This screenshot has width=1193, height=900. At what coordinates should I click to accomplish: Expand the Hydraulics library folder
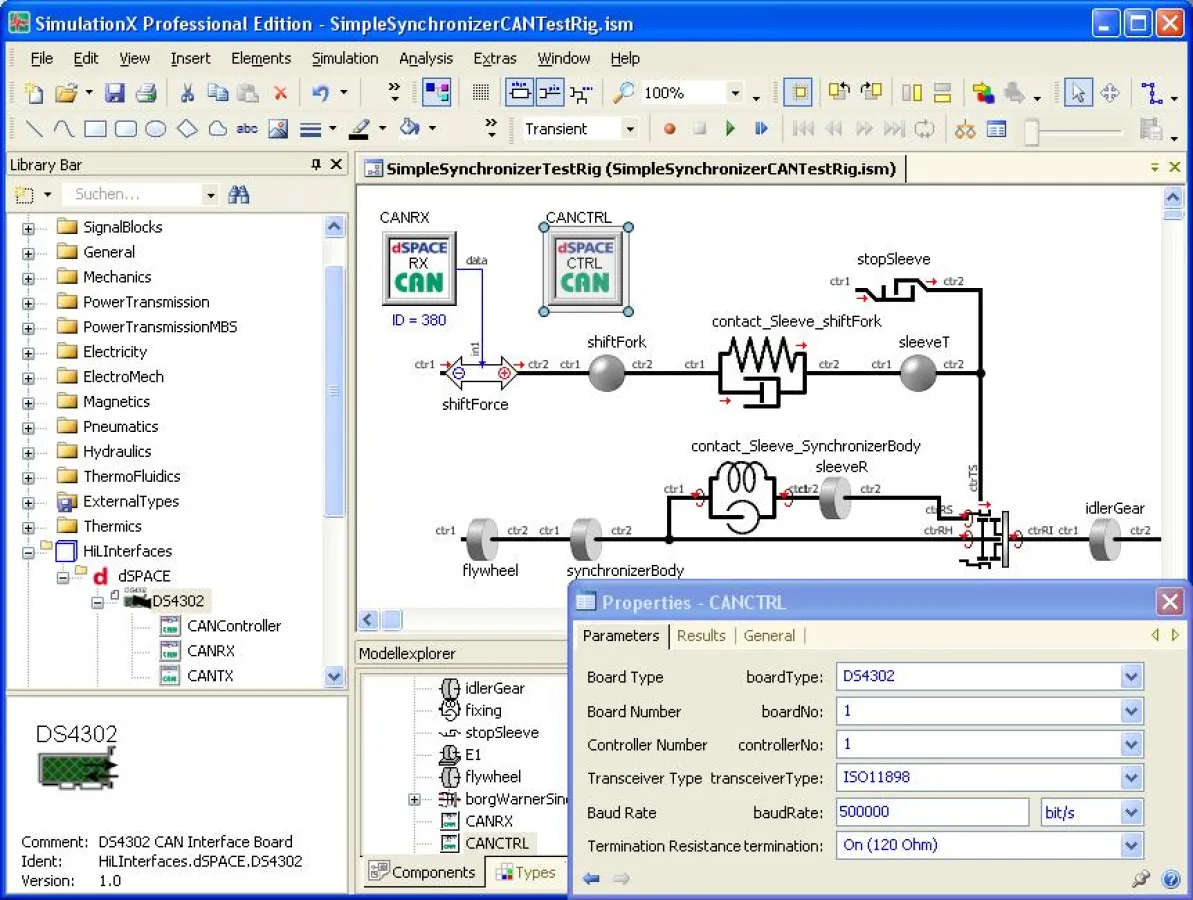pos(28,452)
